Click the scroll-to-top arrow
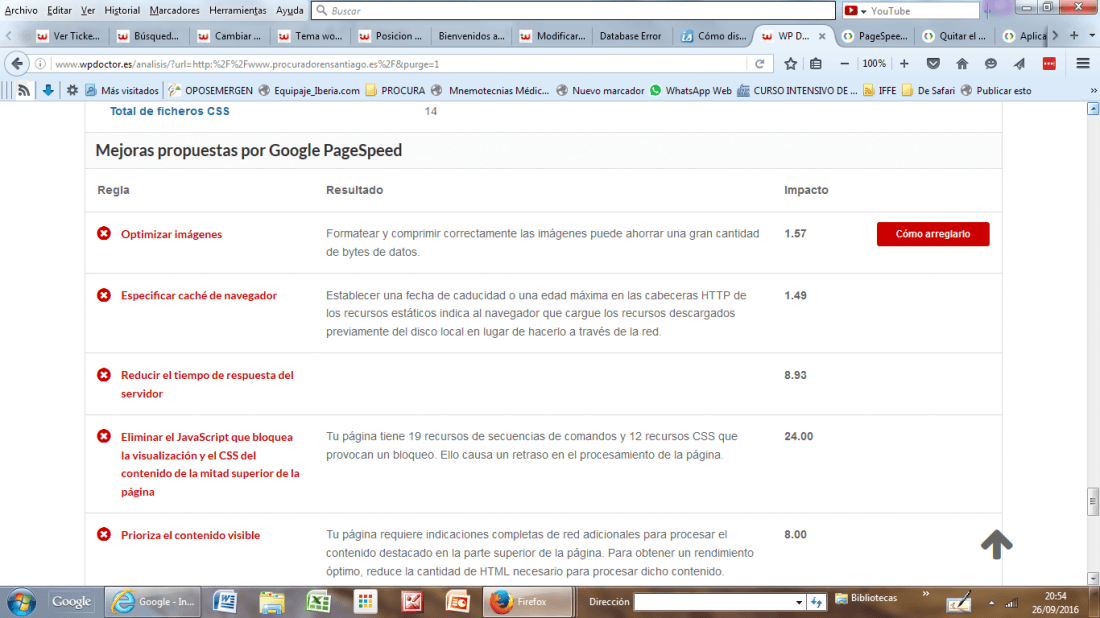Image resolution: width=1100 pixels, height=618 pixels. pyautogui.click(x=996, y=544)
